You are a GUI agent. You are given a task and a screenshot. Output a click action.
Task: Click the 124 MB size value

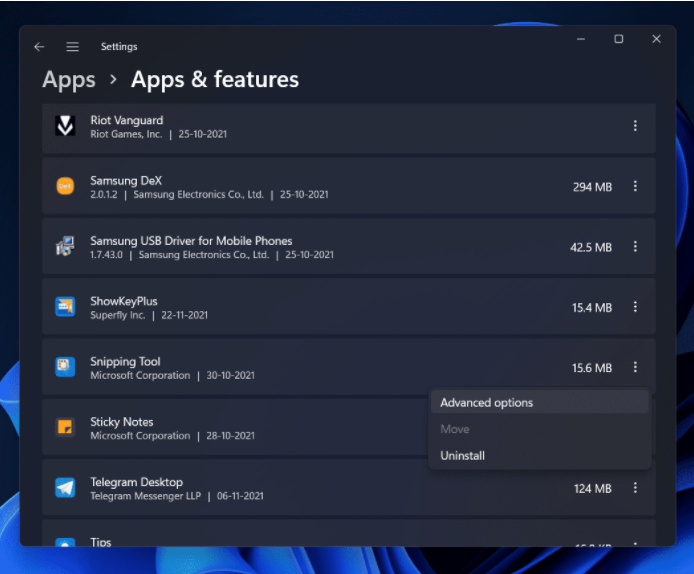click(593, 489)
